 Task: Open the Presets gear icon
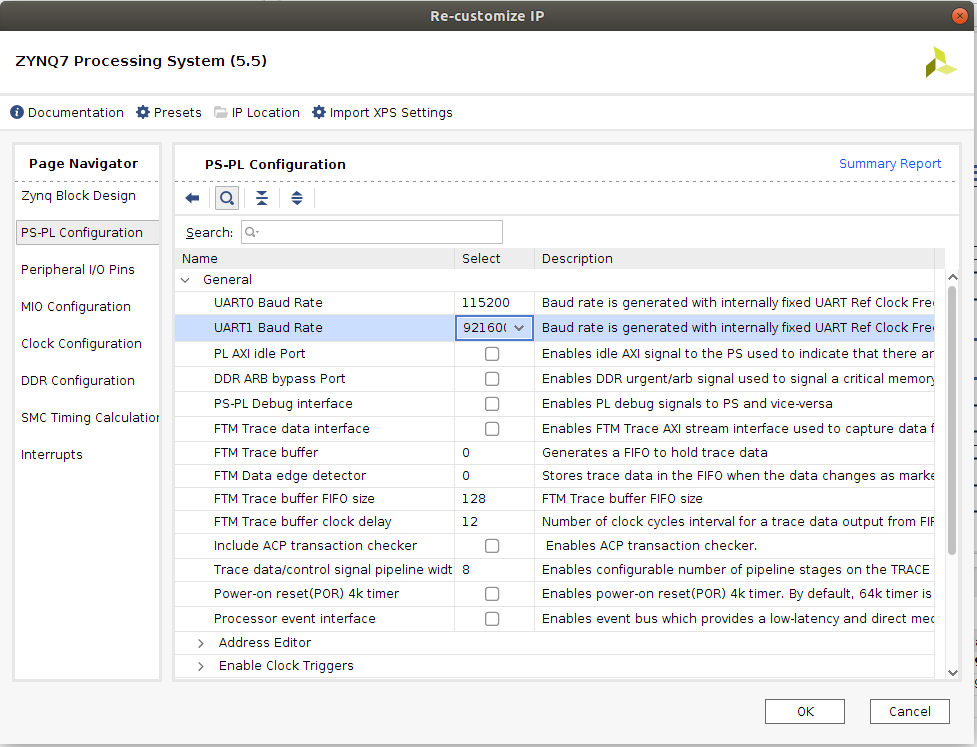(x=143, y=113)
